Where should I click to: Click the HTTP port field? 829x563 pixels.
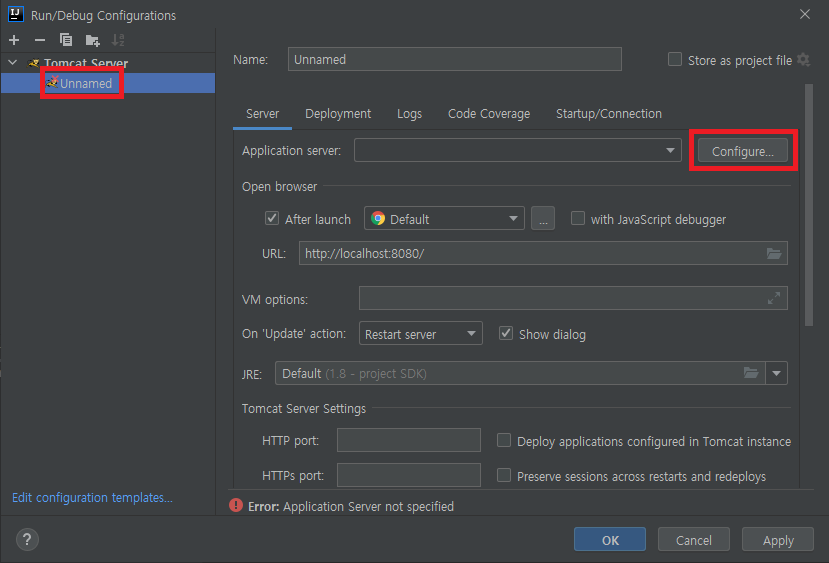pos(409,440)
